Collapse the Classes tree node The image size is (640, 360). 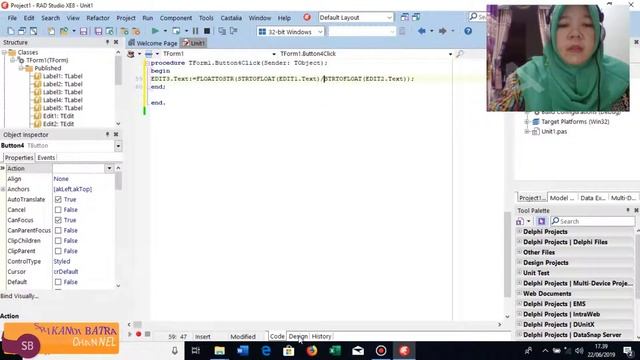click(x=4, y=53)
